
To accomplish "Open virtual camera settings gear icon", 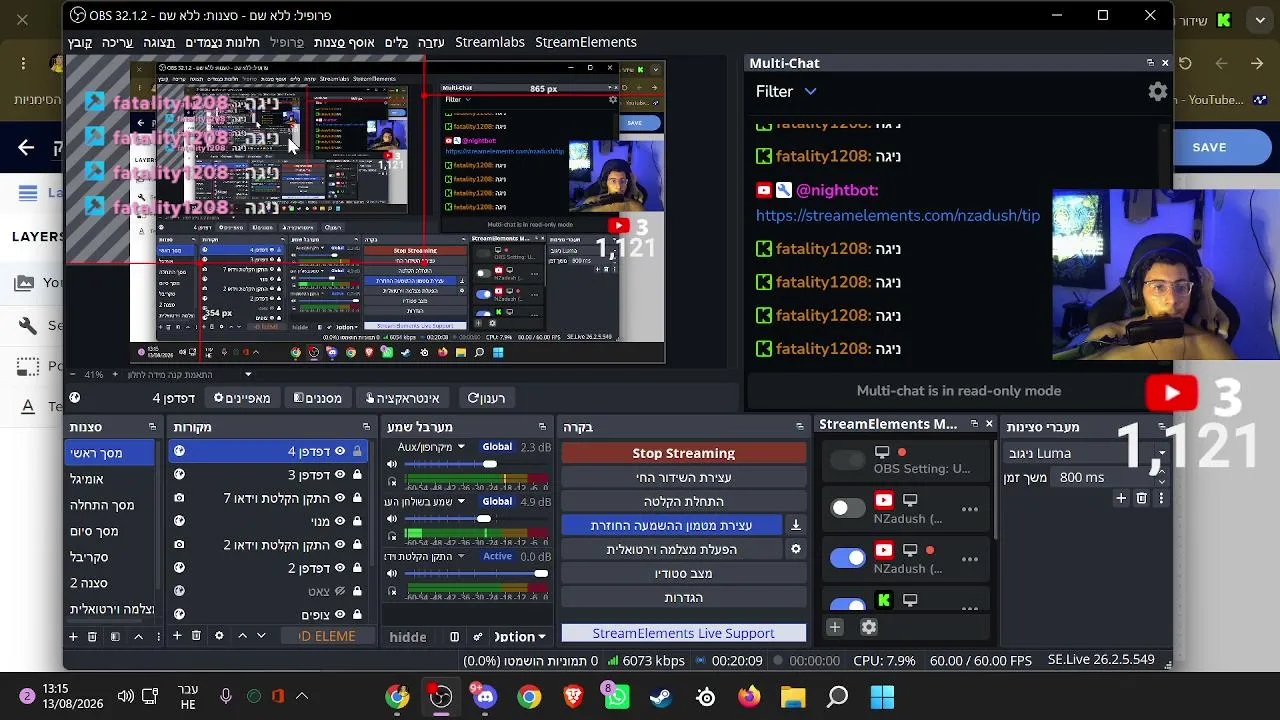I will tap(796, 549).
